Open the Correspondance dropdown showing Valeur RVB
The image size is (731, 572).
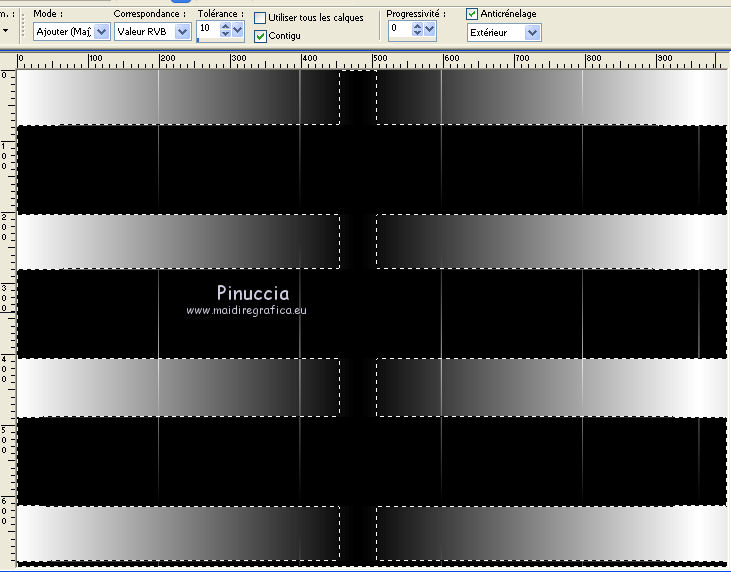click(152, 32)
